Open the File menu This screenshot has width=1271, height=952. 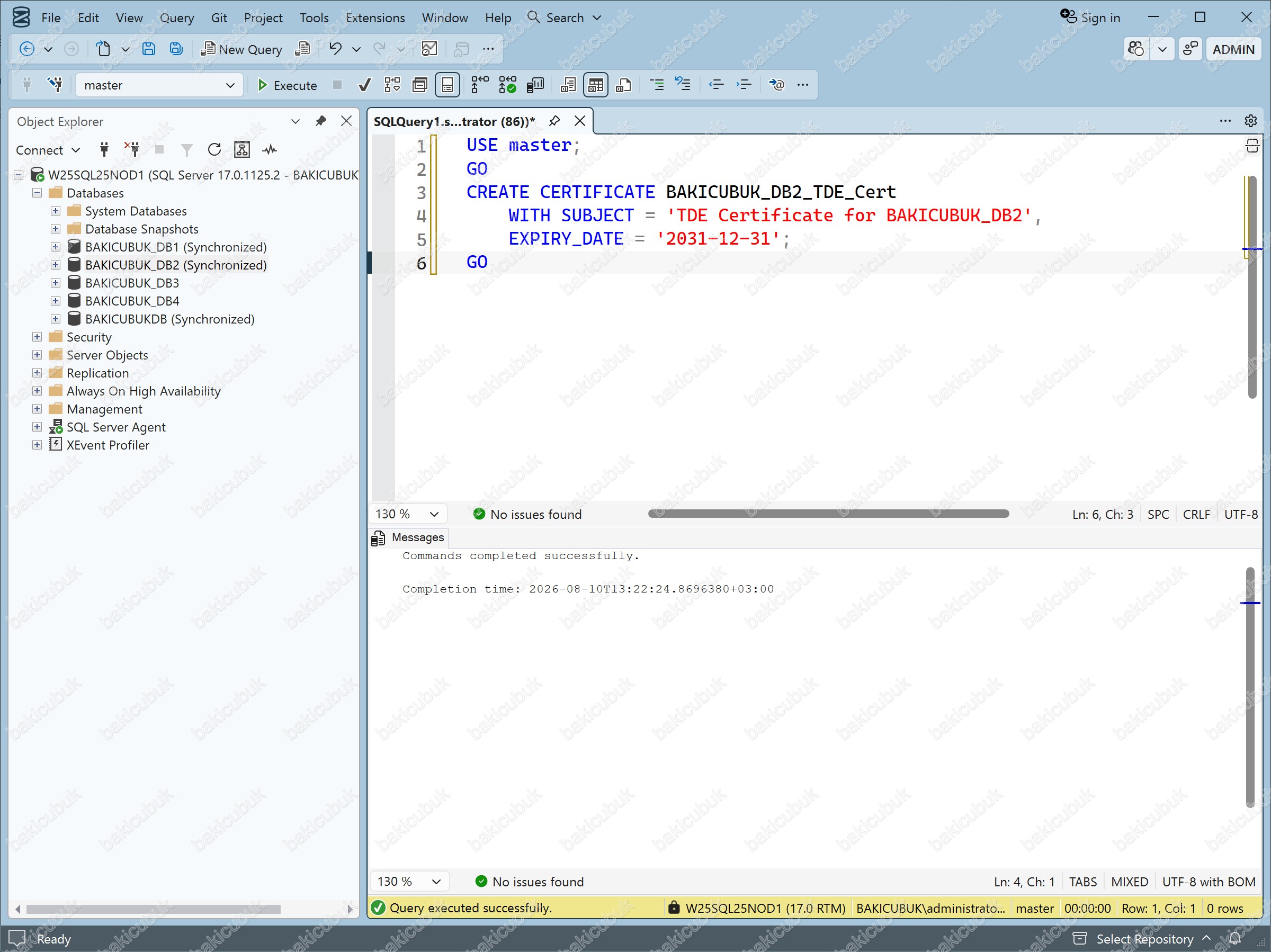click(50, 18)
